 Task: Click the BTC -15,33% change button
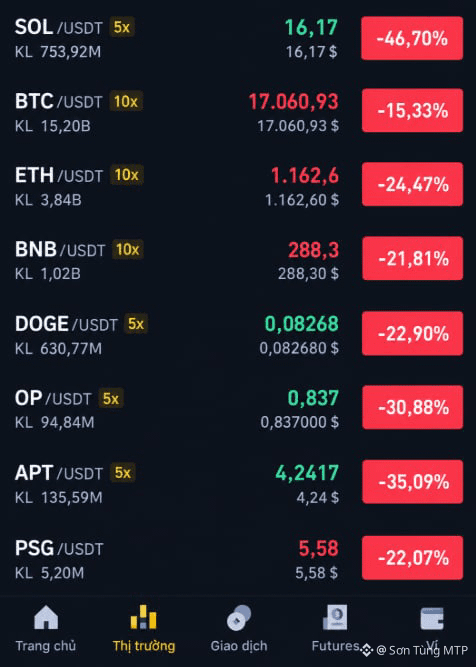tap(412, 111)
